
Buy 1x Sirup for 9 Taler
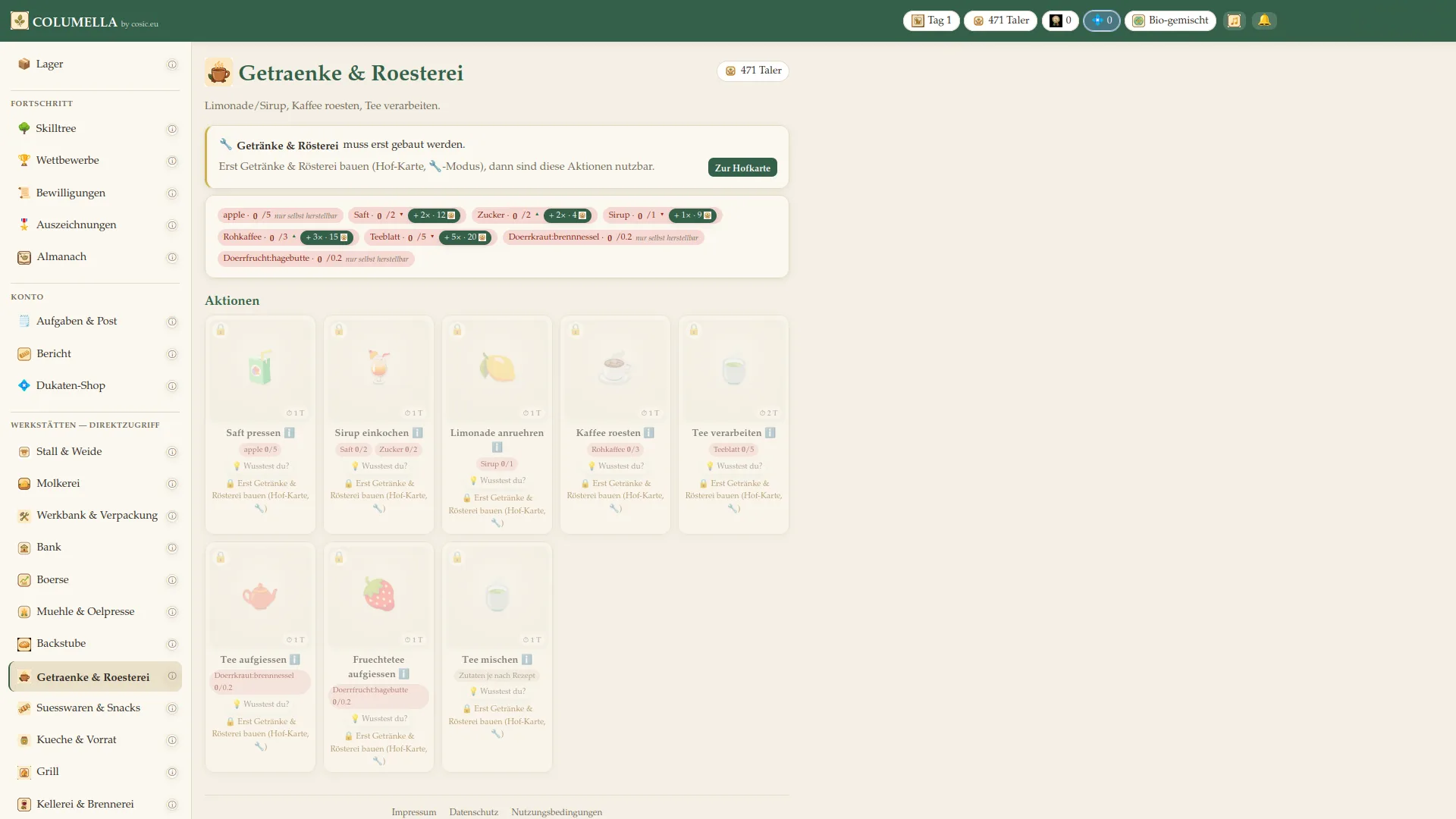(x=692, y=215)
